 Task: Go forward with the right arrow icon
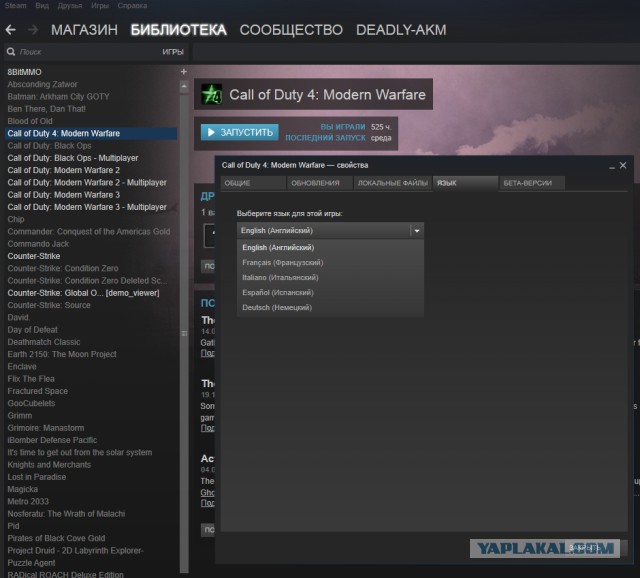point(33,30)
